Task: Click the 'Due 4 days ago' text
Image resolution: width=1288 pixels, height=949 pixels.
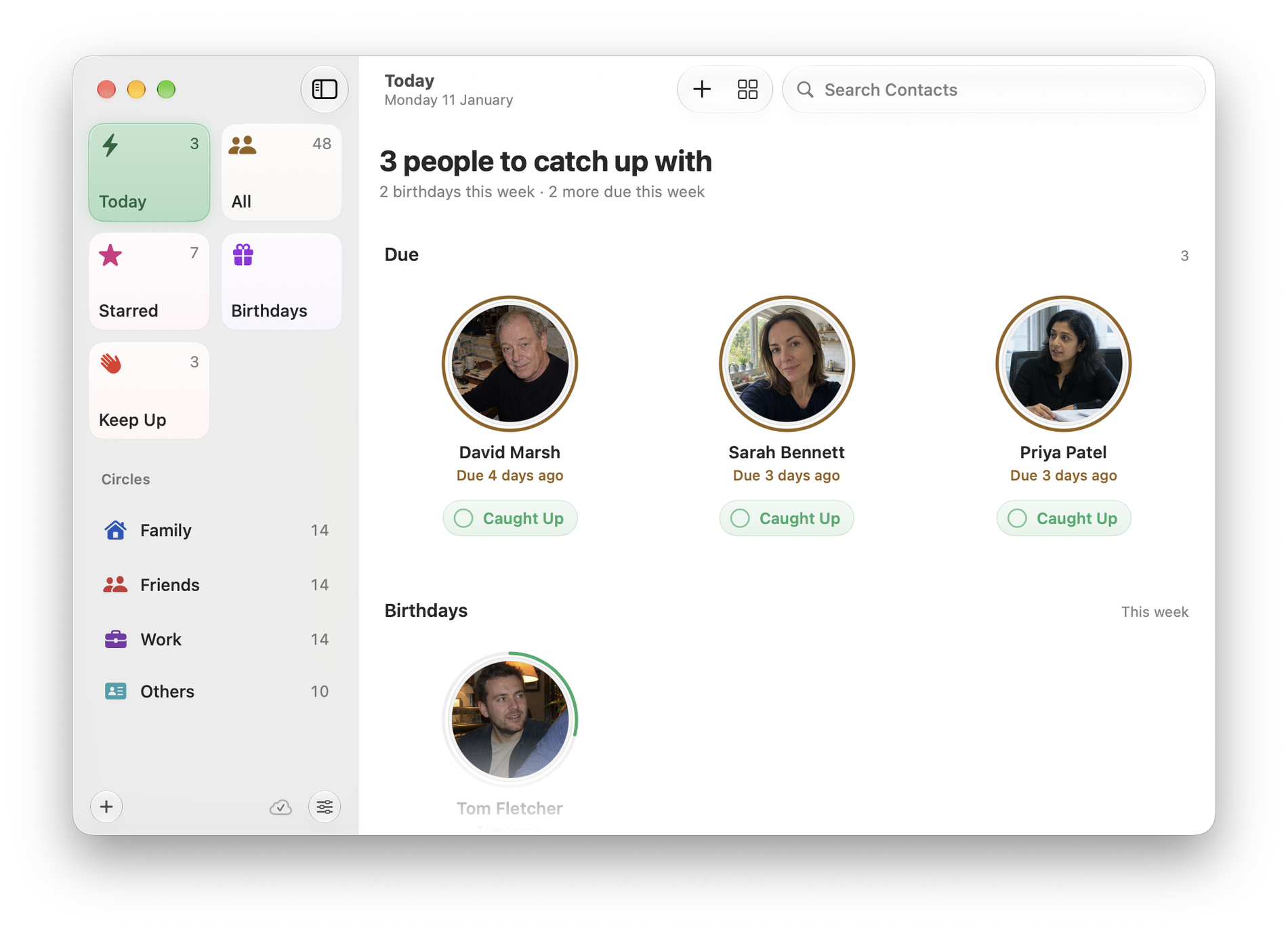Action: coord(510,475)
